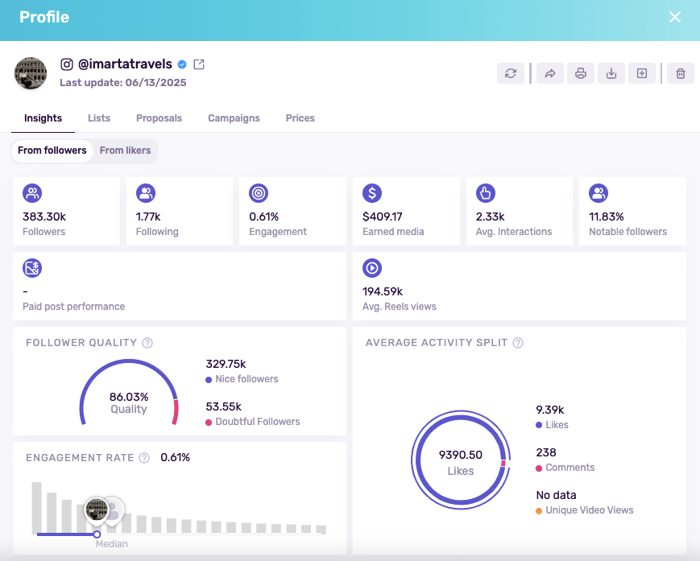The height and width of the screenshot is (561, 700).
Task: Click the refresh profile data icon
Action: tap(511, 73)
